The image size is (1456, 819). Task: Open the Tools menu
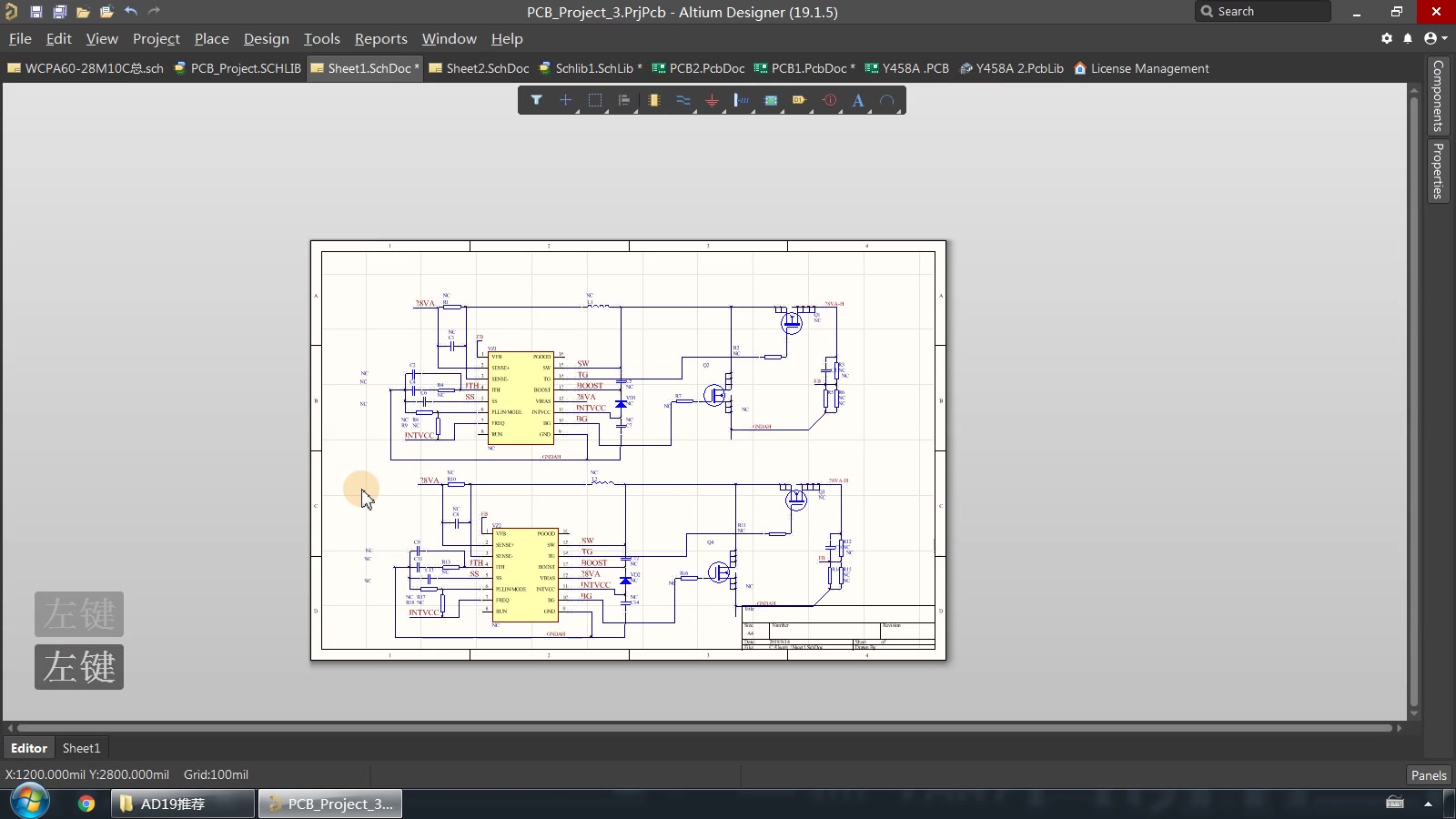[321, 38]
